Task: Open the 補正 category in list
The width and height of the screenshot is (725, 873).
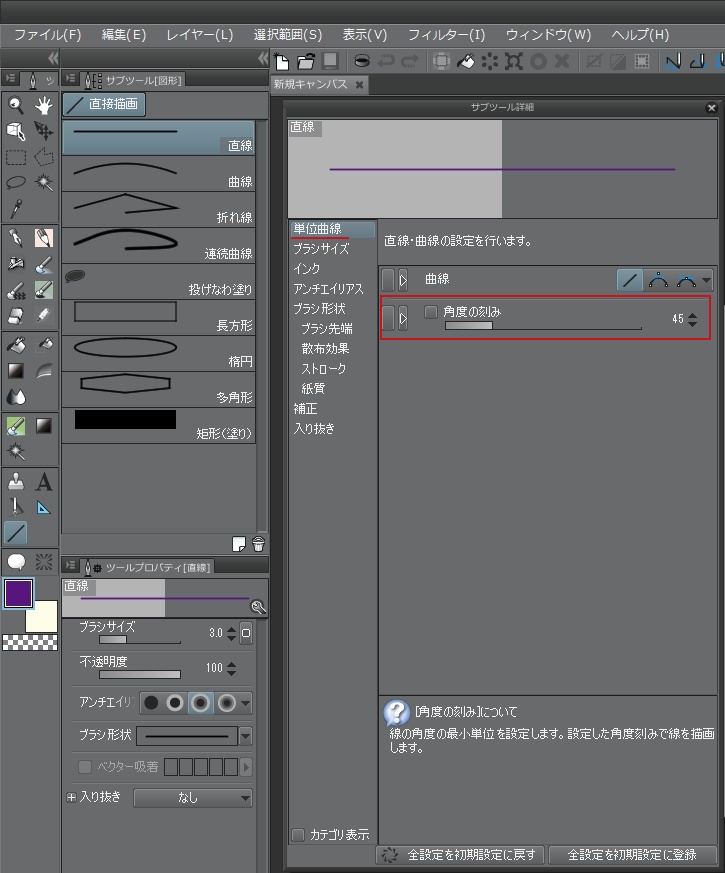Action: [305, 409]
